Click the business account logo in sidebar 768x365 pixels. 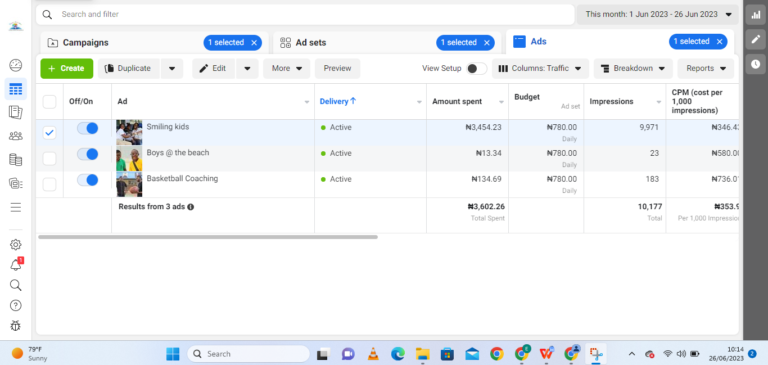[16, 26]
